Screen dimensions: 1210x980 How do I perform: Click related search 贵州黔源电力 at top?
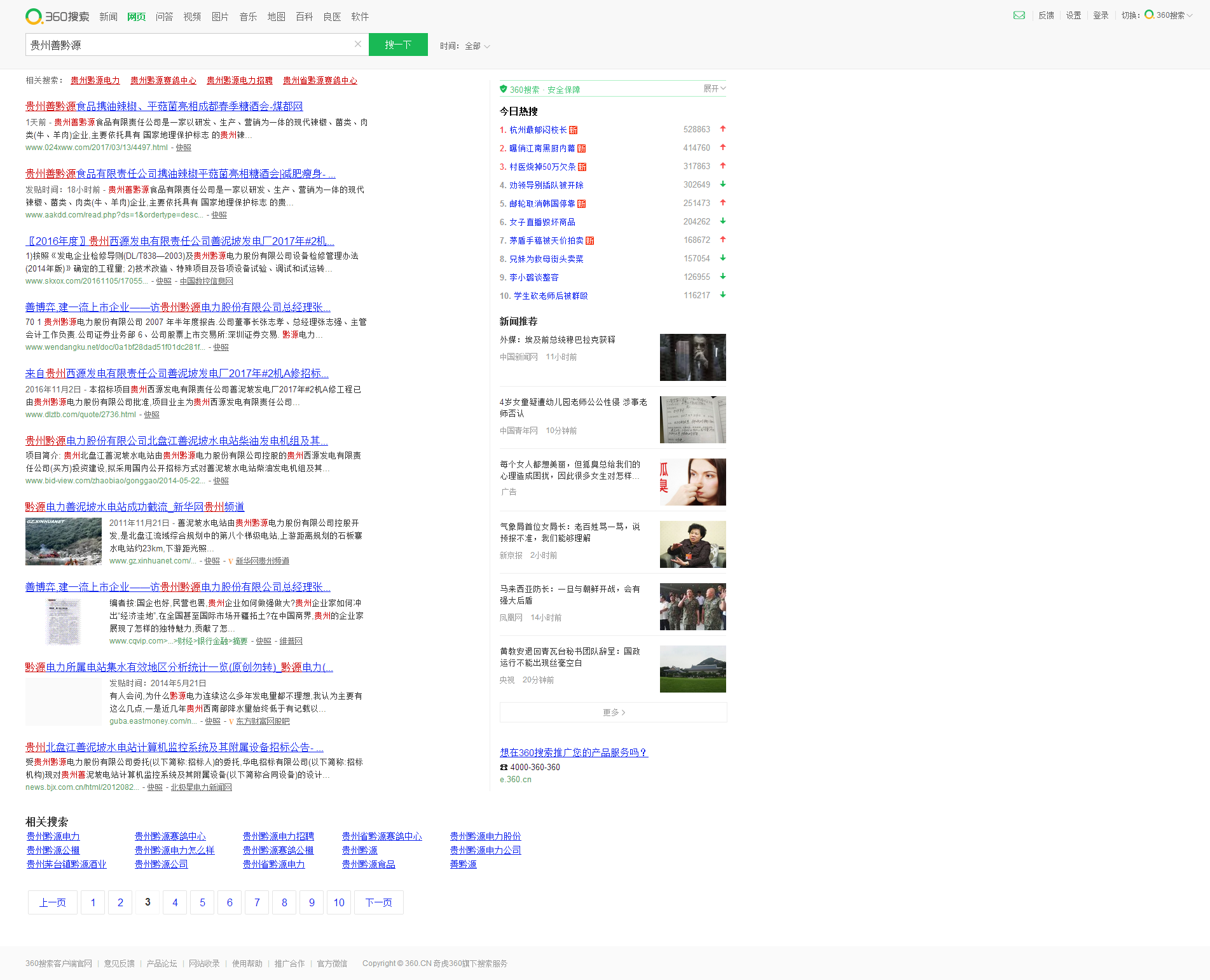95,80
